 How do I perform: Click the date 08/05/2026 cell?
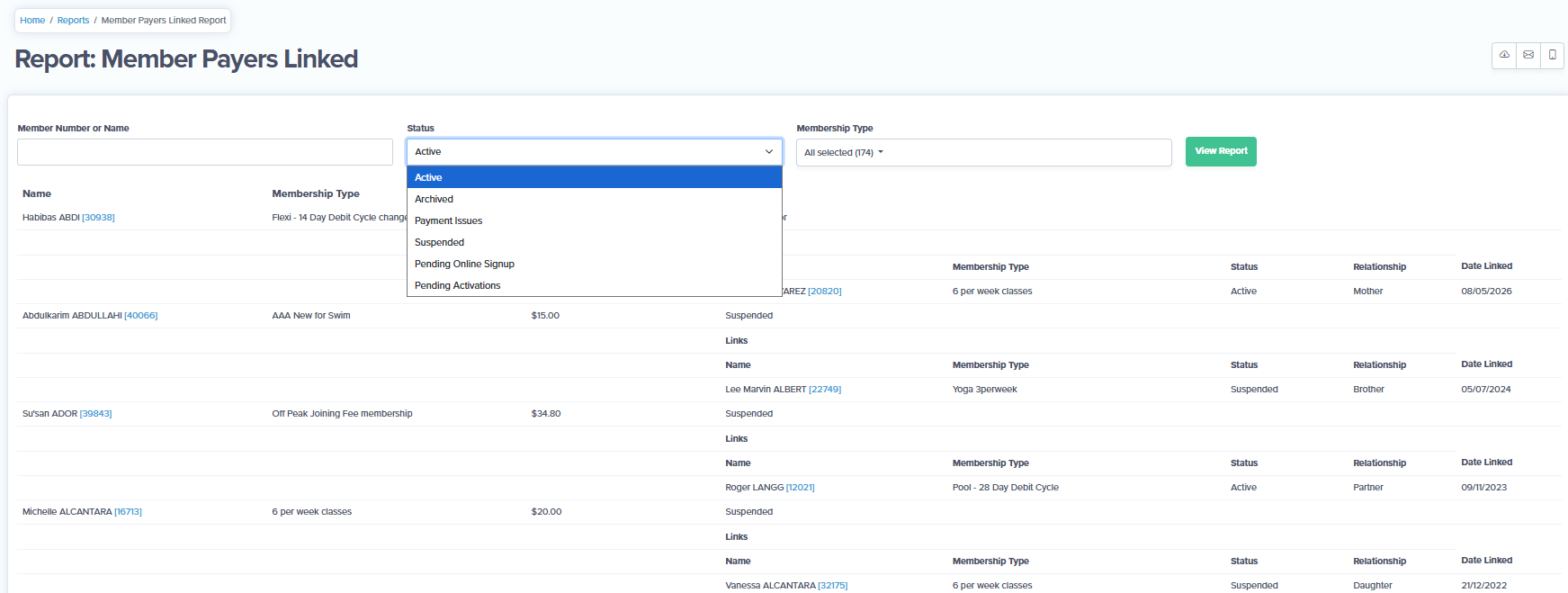[x=1486, y=292]
